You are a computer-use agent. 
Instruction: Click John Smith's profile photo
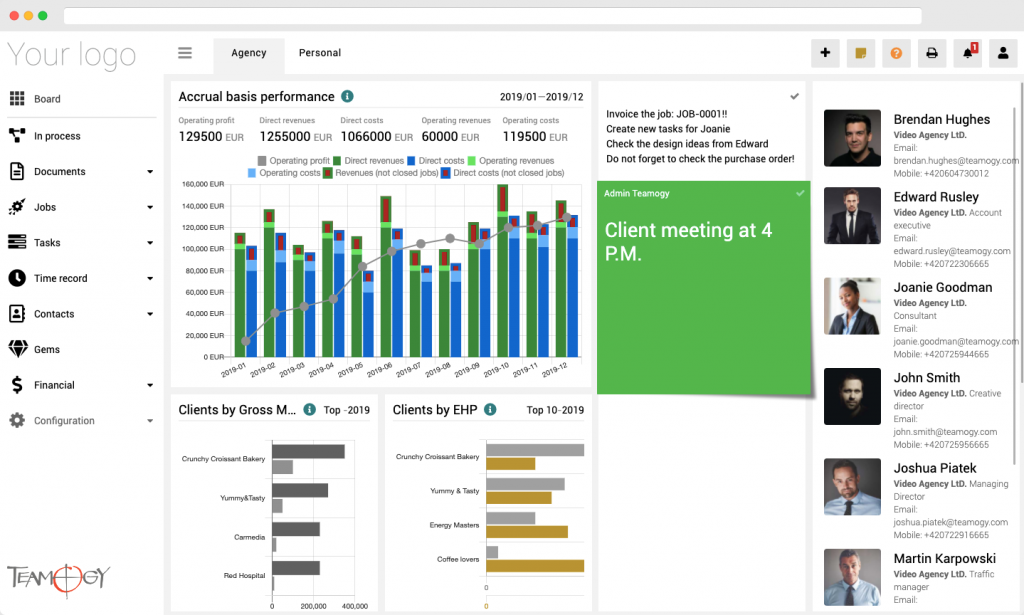pyautogui.click(x=852, y=396)
